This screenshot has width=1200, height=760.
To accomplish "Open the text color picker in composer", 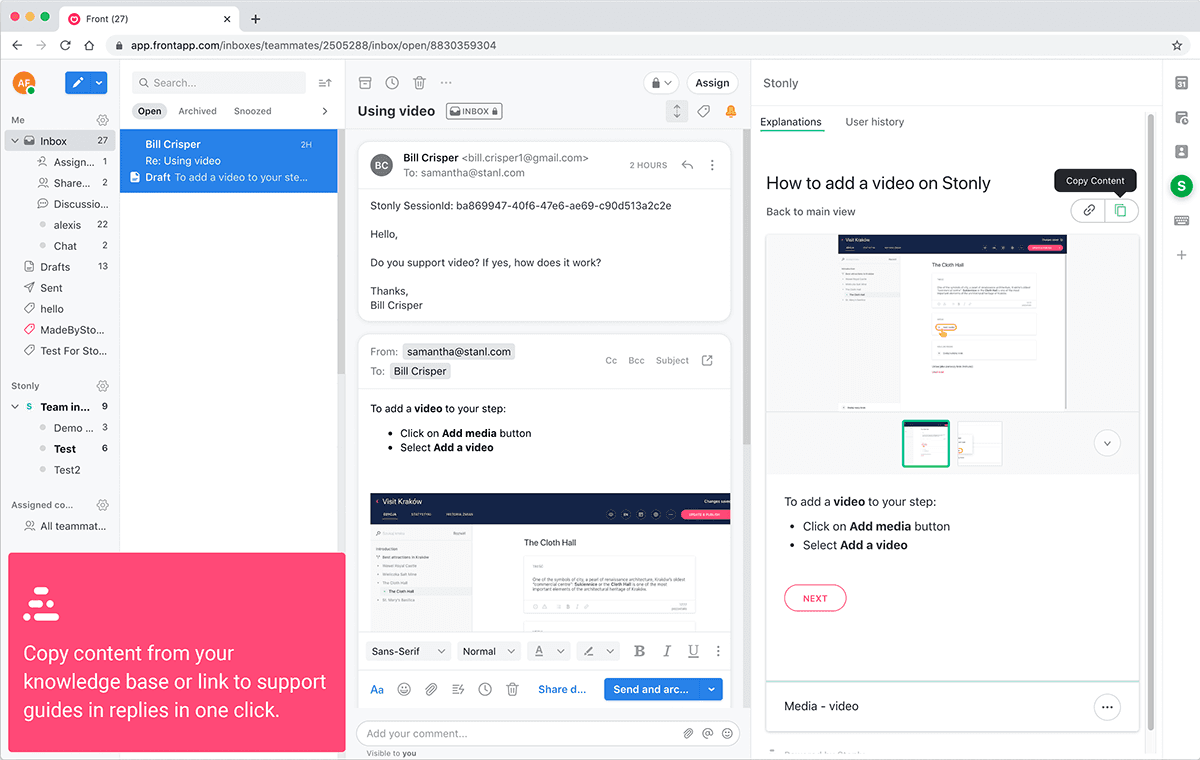I will tap(547, 651).
